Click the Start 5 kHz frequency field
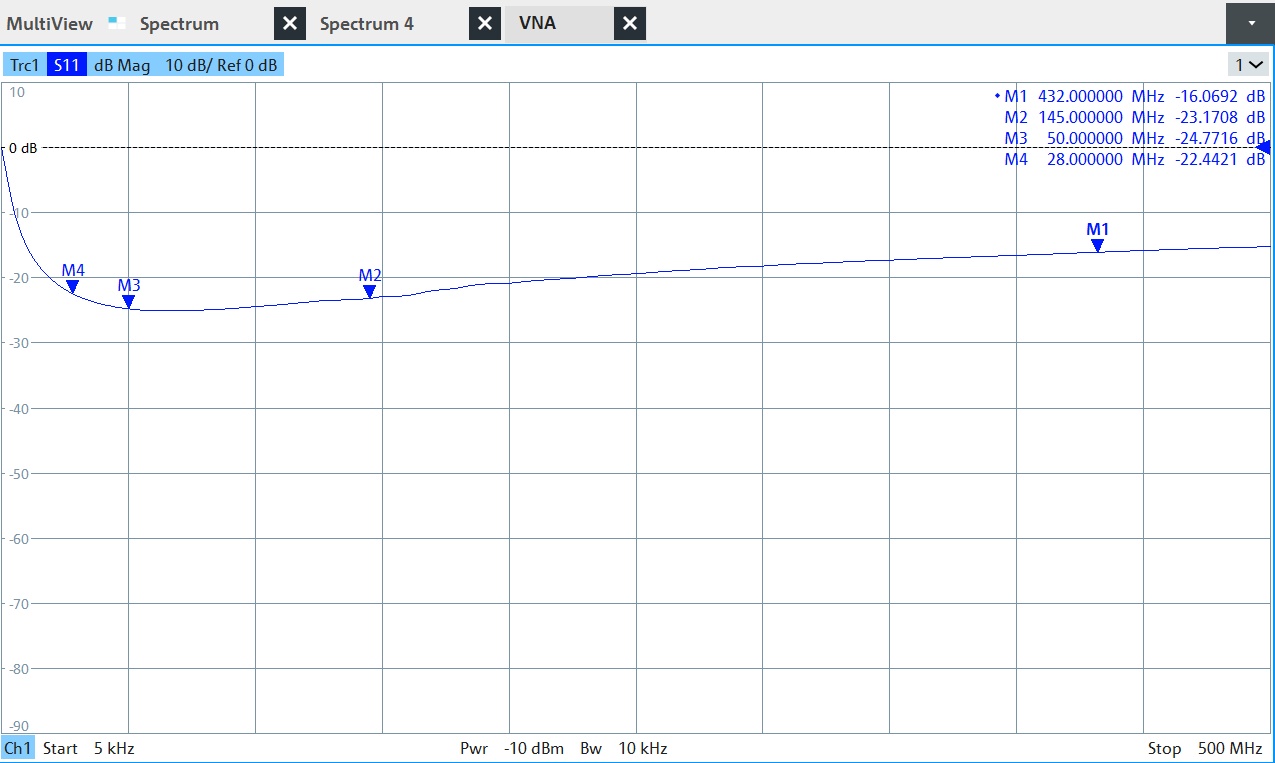This screenshot has height=763, width=1275. point(88,748)
